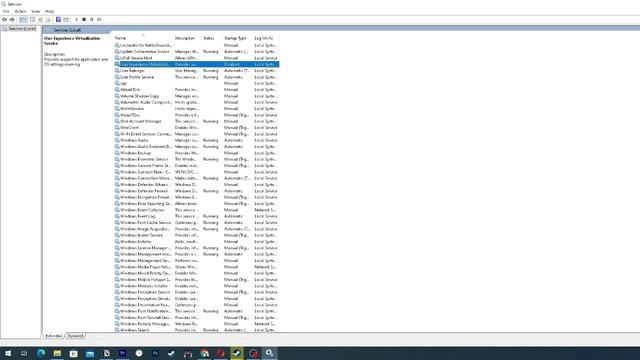Screen dimensions: 640x360
Task: Open the File menu
Action: (6, 11)
